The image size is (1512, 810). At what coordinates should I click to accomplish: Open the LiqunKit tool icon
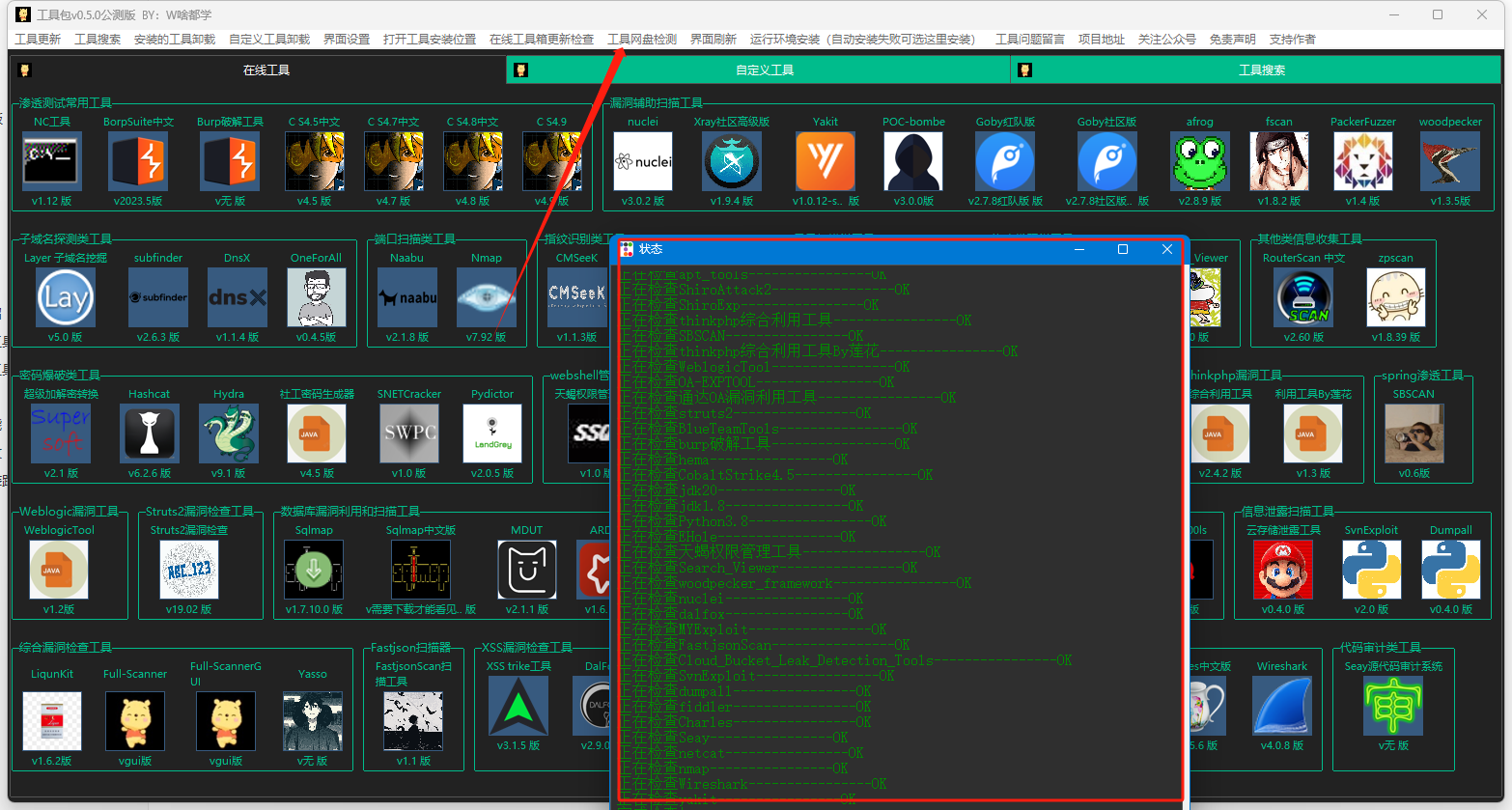coord(52,721)
